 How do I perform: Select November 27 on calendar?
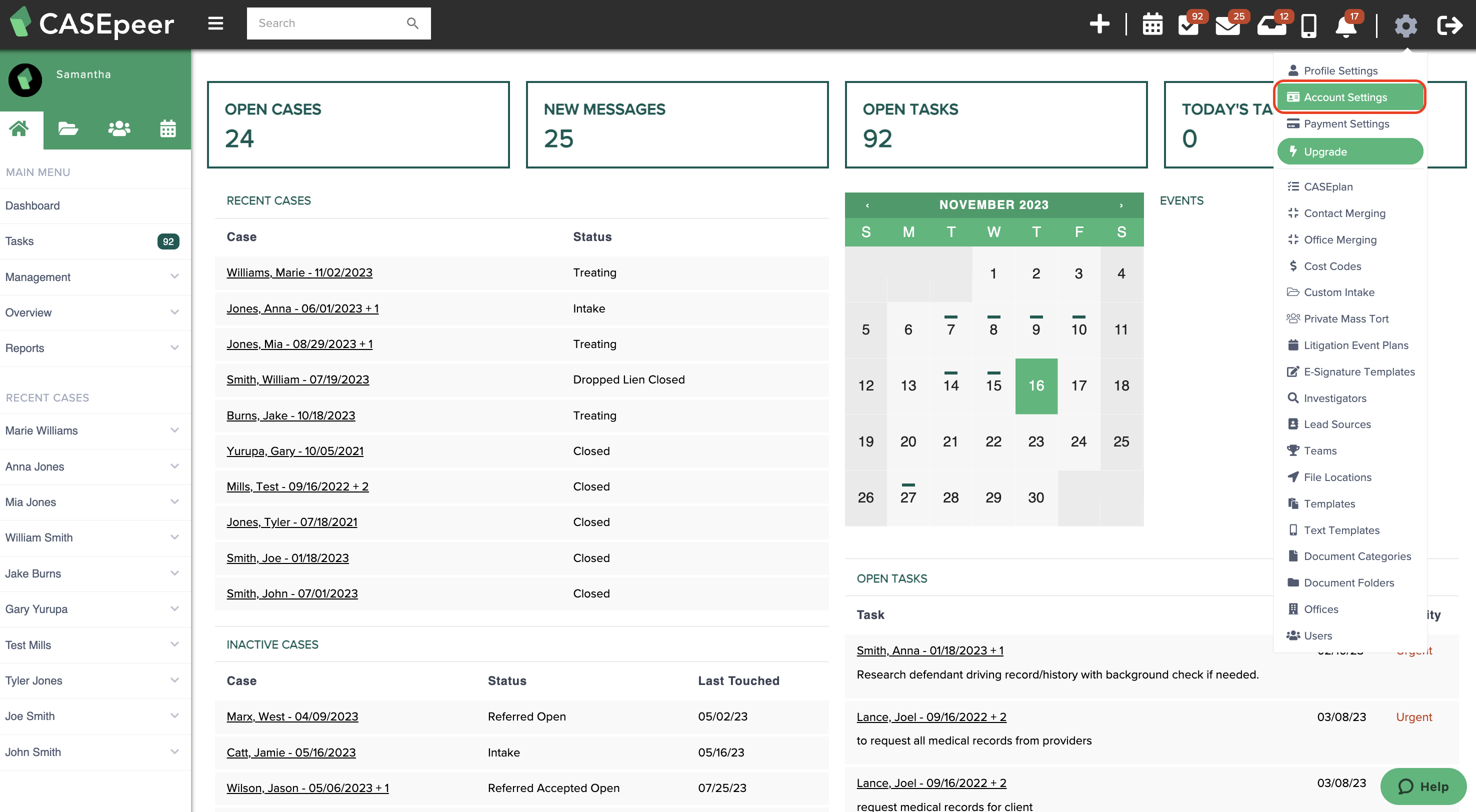point(908,497)
